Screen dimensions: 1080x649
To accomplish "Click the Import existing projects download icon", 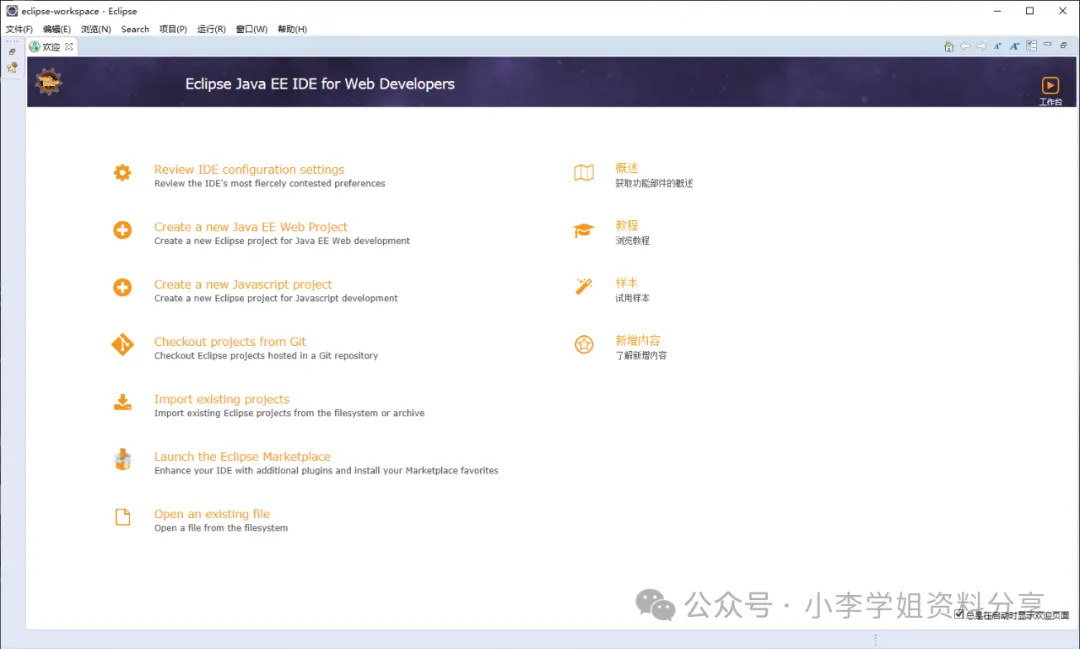I will [123, 402].
